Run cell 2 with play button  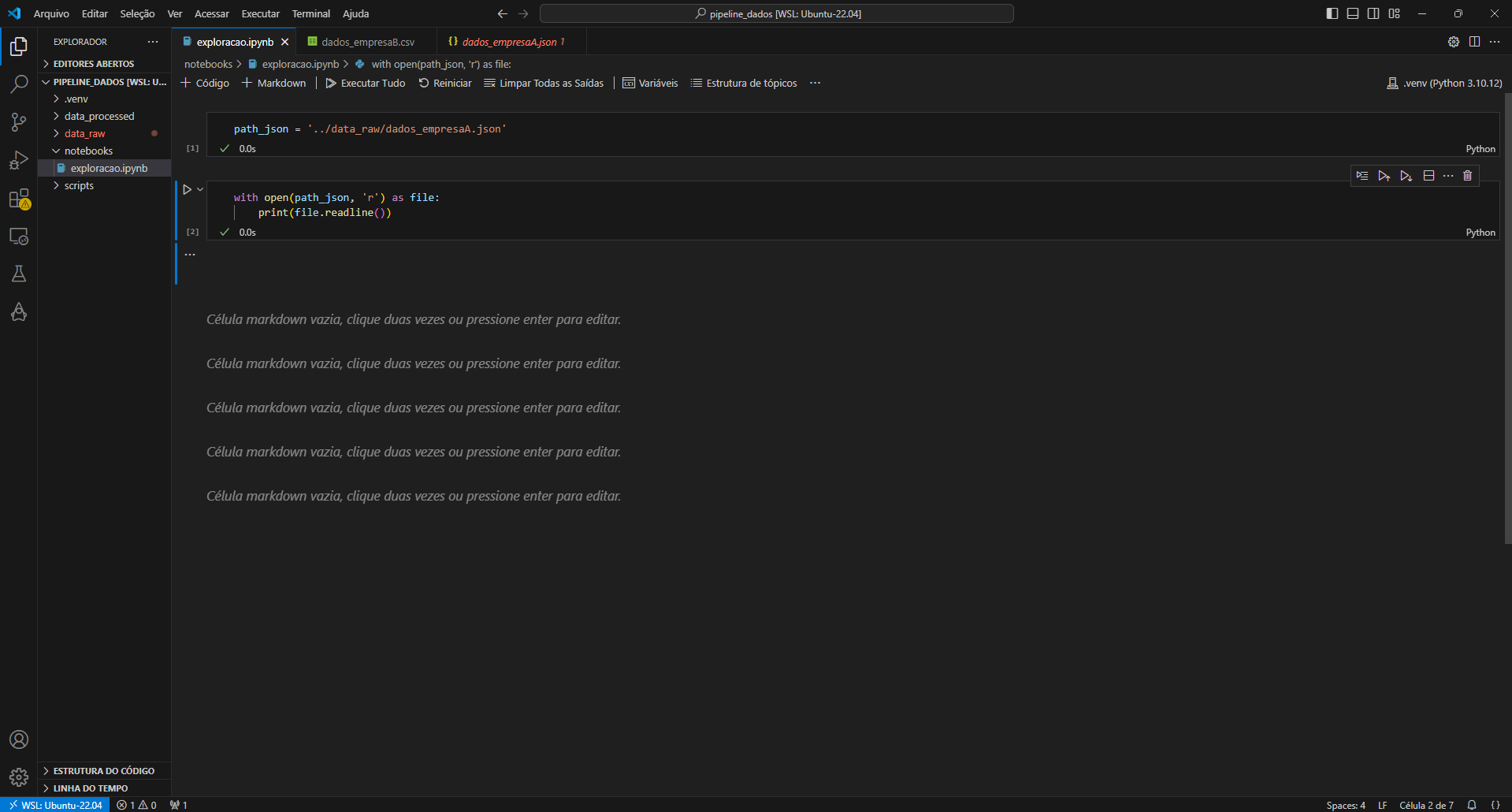point(188,189)
